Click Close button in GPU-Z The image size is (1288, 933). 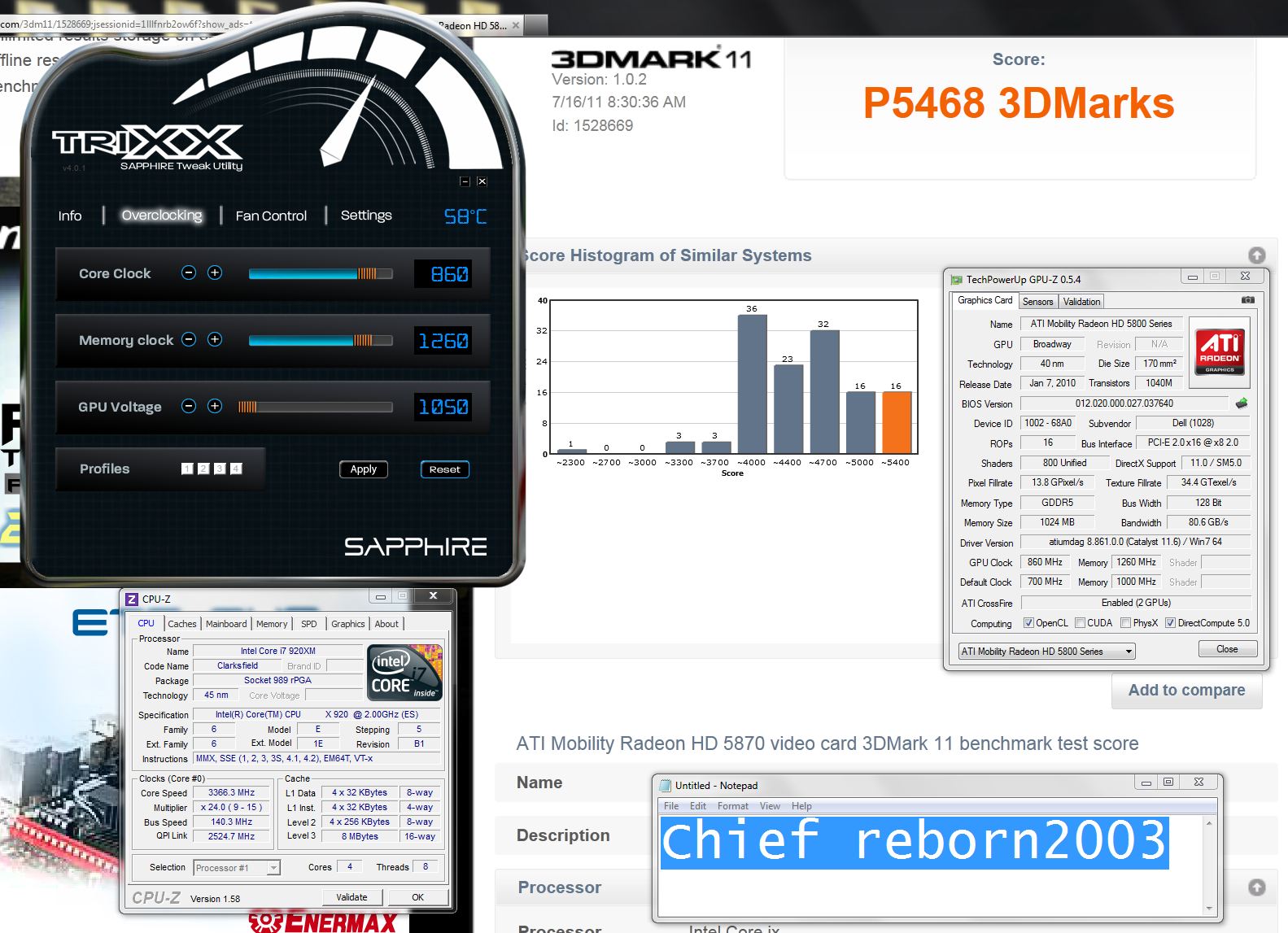coord(1227,649)
